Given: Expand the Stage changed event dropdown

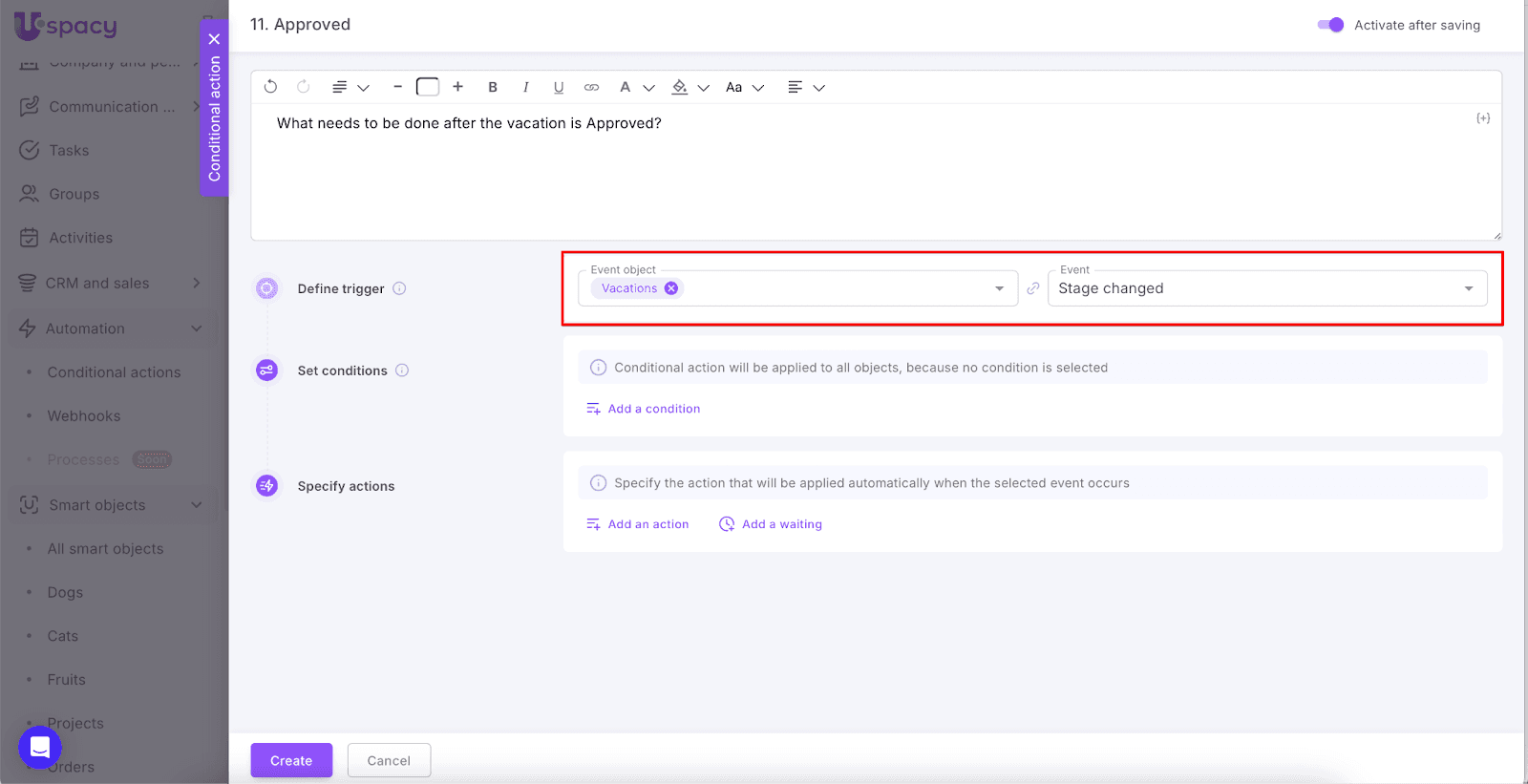Looking at the screenshot, I should pos(1468,288).
